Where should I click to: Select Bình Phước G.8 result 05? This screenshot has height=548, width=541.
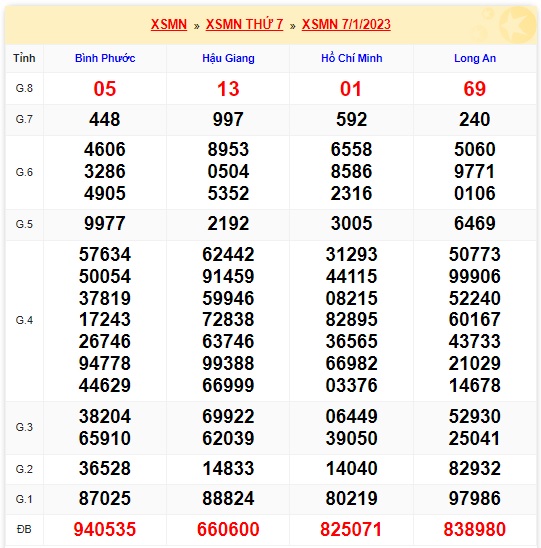pyautogui.click(x=104, y=89)
